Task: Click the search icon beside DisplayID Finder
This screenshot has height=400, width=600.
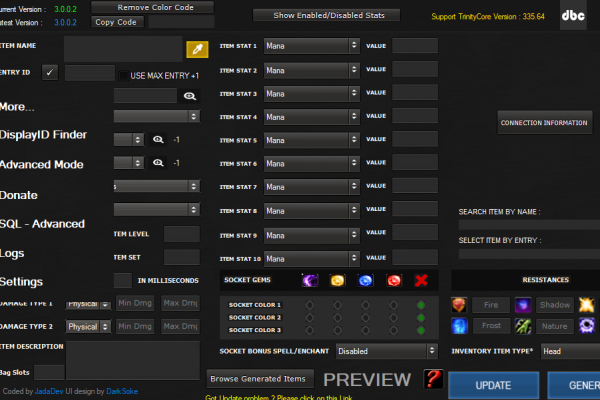Action: [x=158, y=140]
